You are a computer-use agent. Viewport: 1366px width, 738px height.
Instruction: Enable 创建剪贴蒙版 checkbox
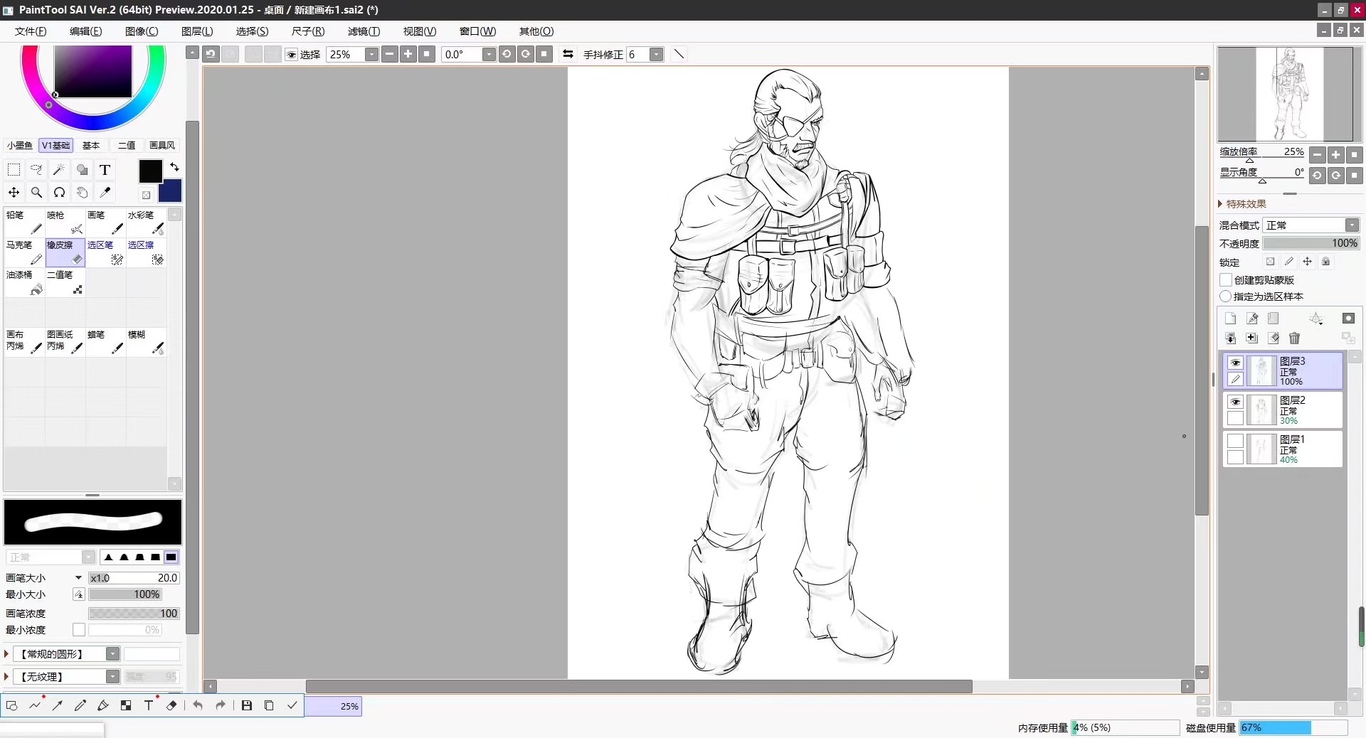[1226, 280]
